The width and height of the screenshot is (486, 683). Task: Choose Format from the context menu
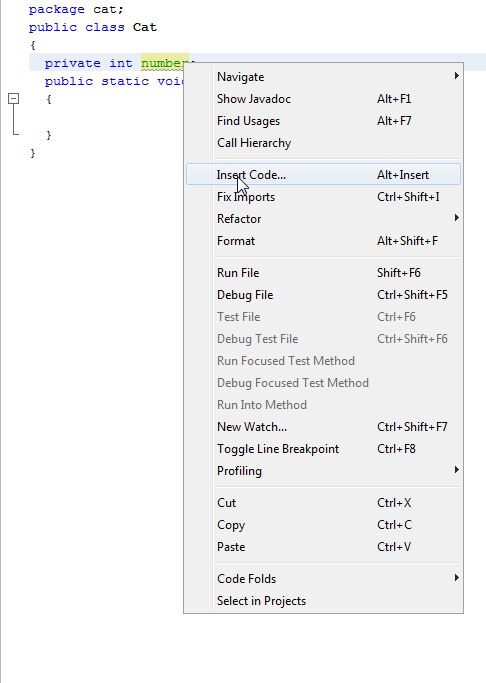point(323,241)
